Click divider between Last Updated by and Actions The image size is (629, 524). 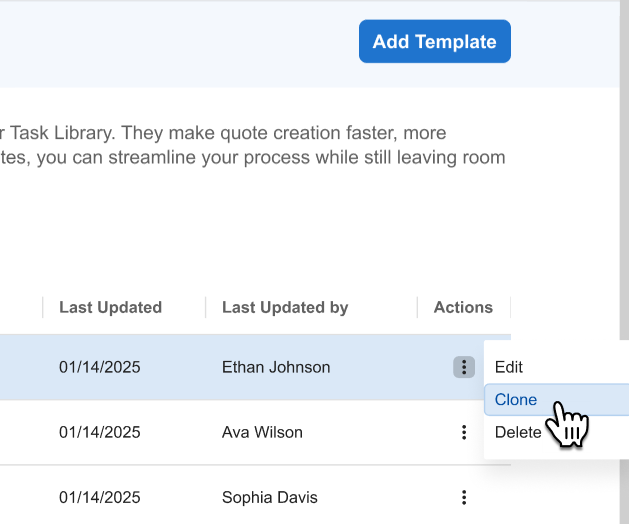(417, 307)
